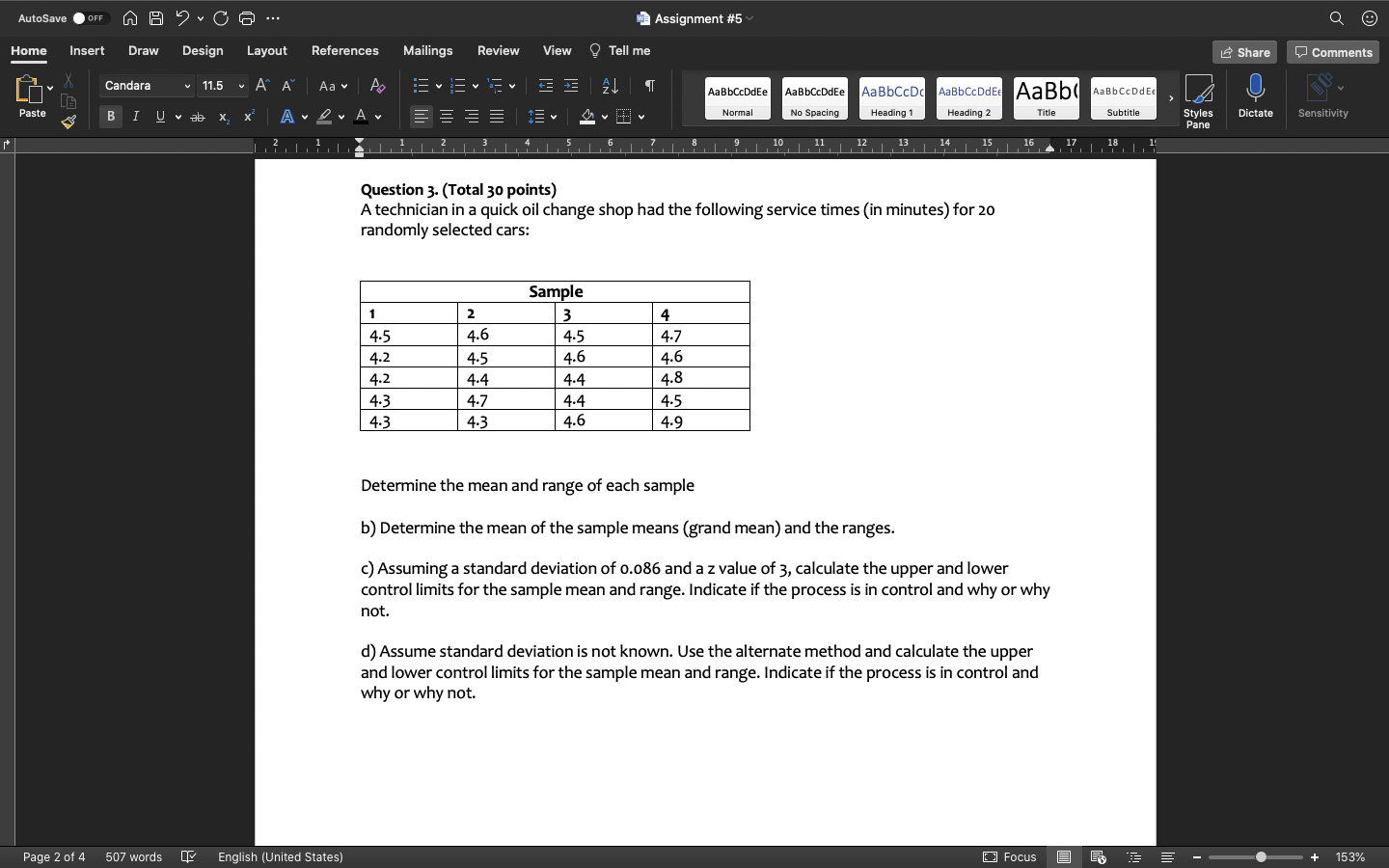Increase font size with larger A icon
Screen dimensions: 1389x868
click(262, 86)
